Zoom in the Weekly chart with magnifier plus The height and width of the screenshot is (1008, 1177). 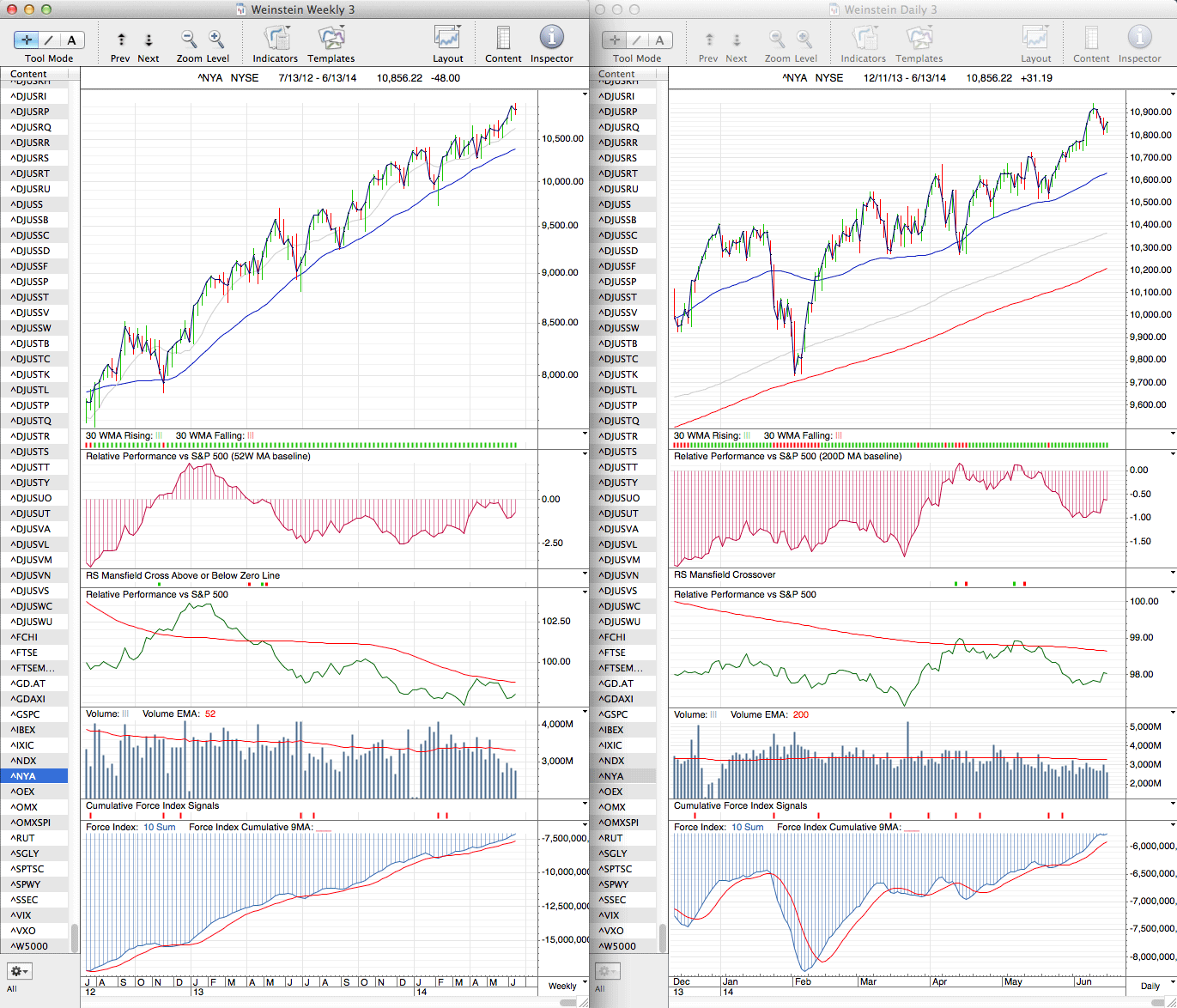coord(216,39)
